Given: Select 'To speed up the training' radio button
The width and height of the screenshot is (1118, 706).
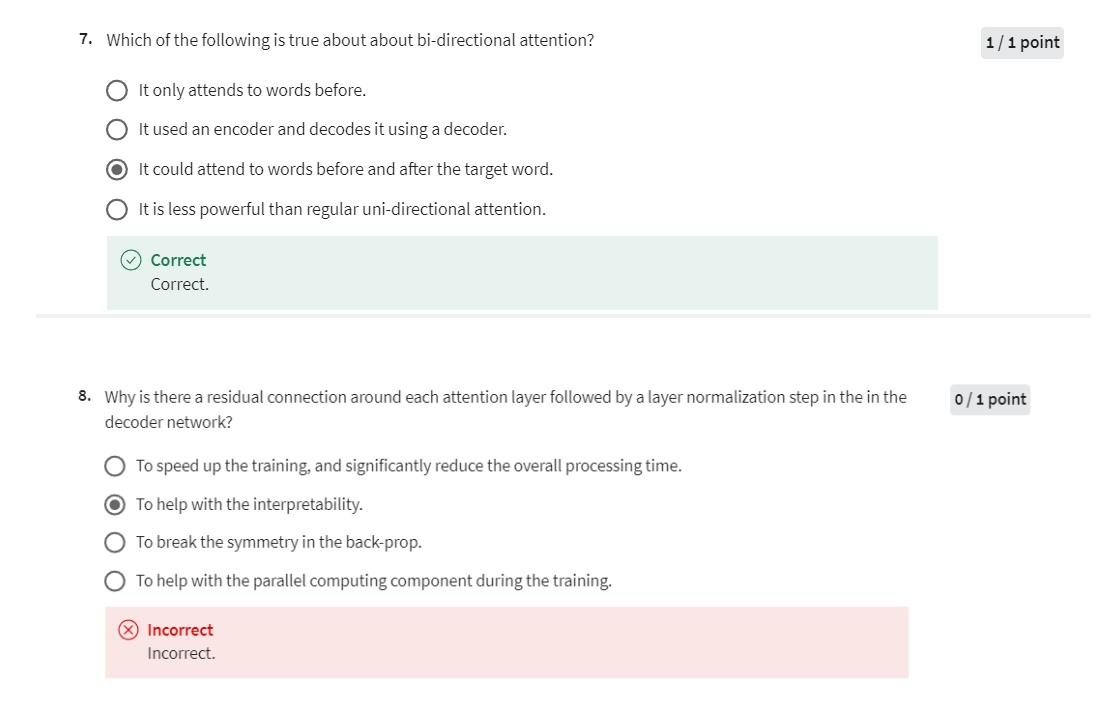Looking at the screenshot, I should [115, 466].
